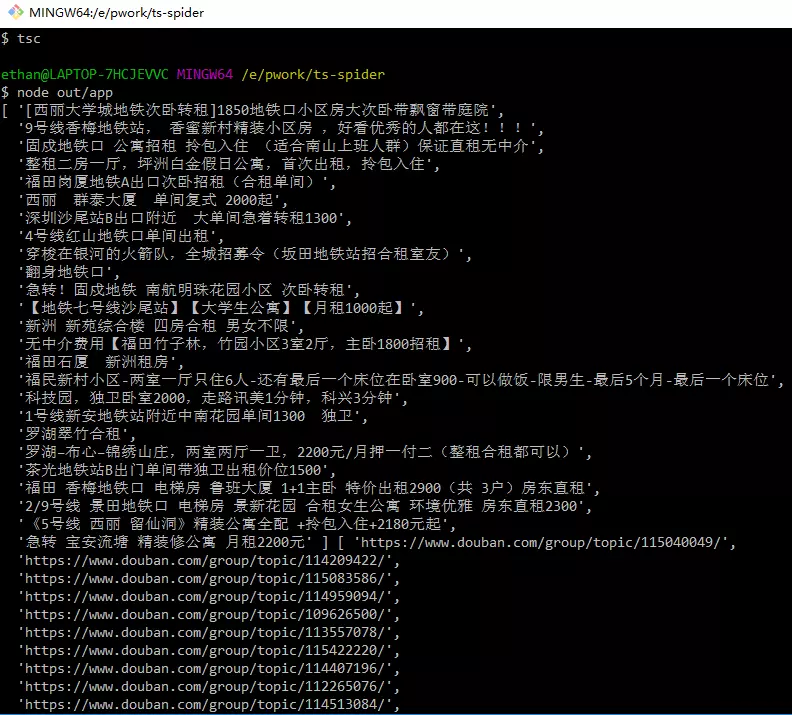This screenshot has width=792, height=715.
Task: Click the line starting '整租二房一厅'
Action: click(229, 165)
